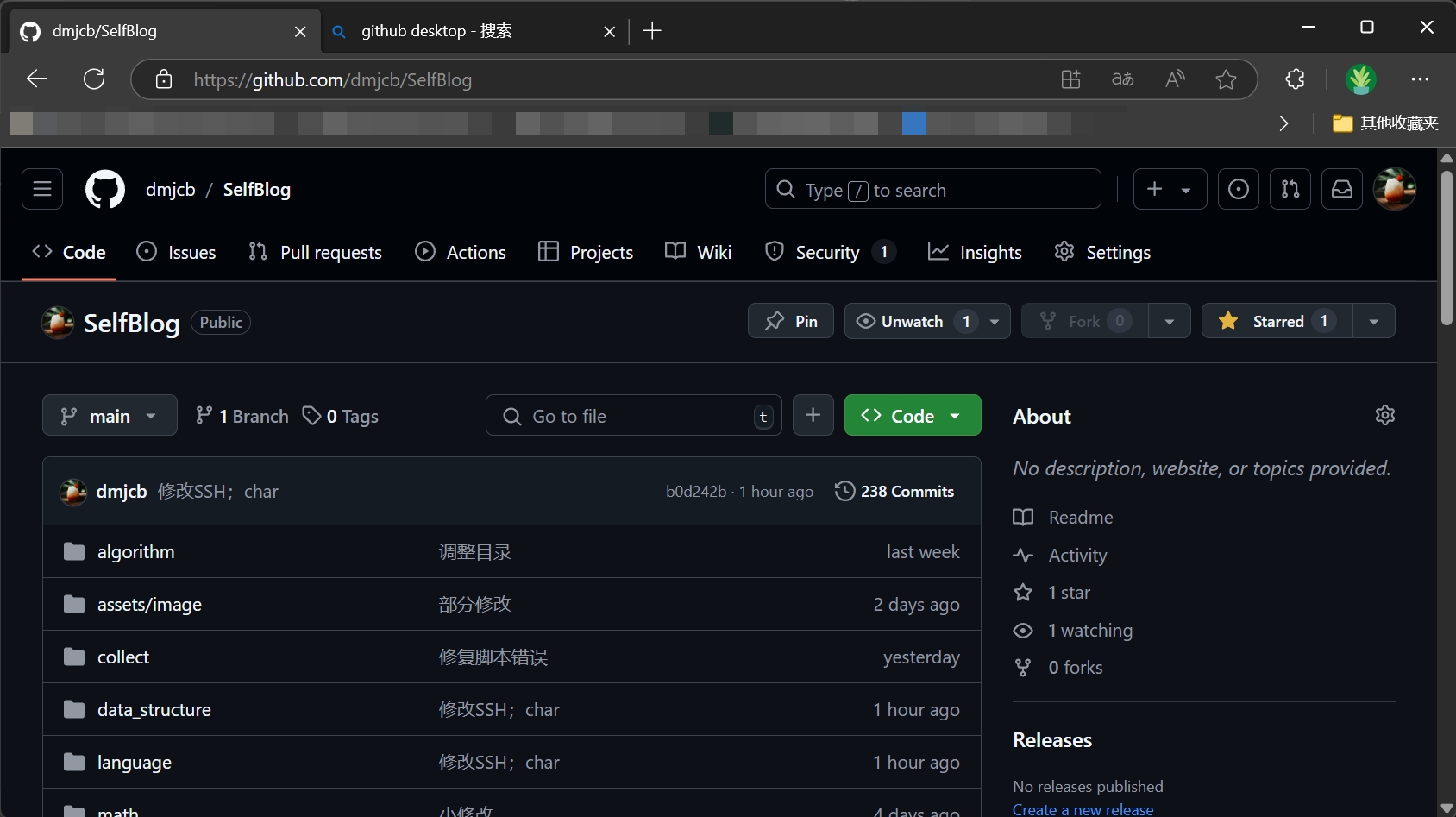Open browser settings ellipsis menu

tap(1420, 79)
